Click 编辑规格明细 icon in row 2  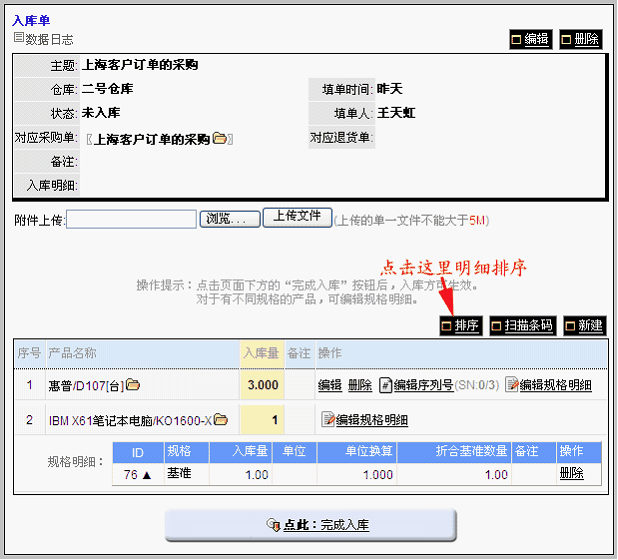tap(326, 420)
